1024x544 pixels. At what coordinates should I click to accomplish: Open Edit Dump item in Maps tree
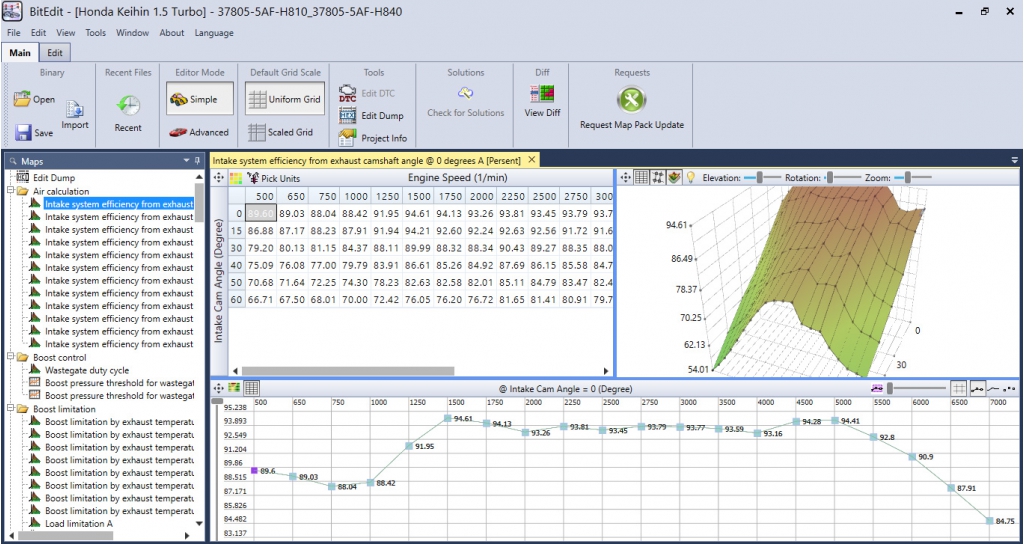[x=54, y=178]
